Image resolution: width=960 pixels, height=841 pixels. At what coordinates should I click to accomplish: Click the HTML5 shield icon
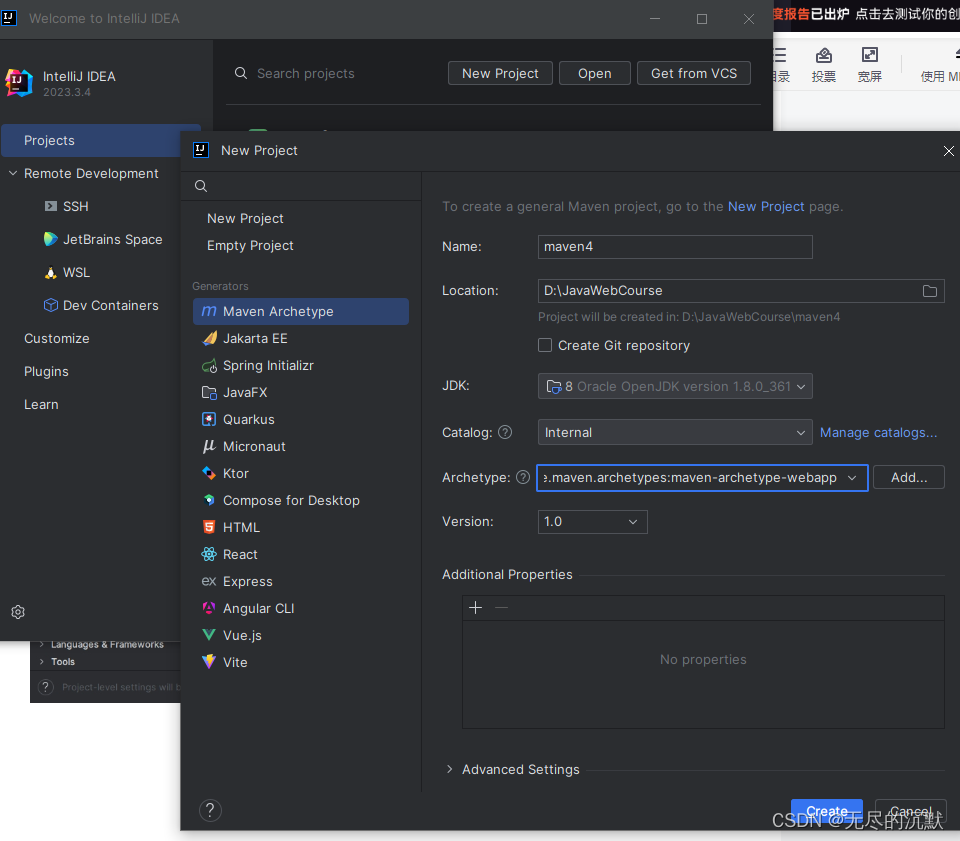point(209,527)
